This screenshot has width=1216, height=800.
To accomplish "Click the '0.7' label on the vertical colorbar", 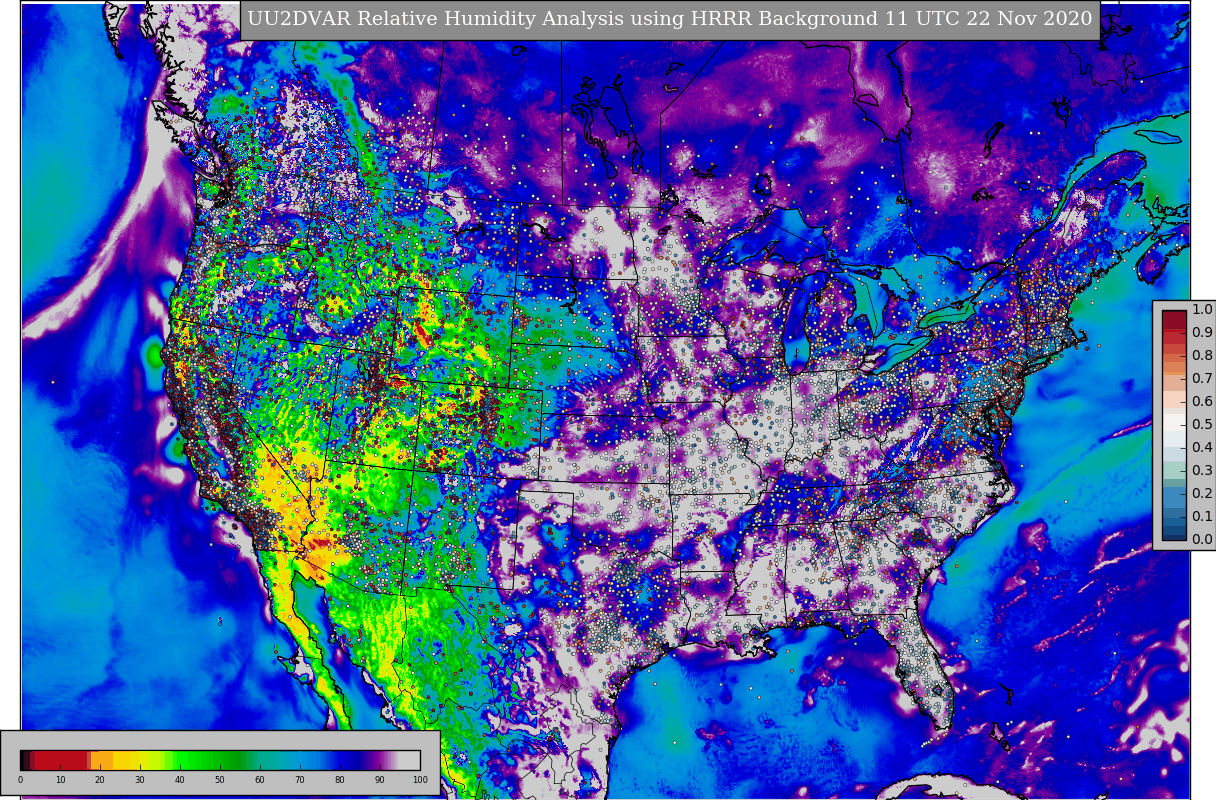I will 1202,378.
